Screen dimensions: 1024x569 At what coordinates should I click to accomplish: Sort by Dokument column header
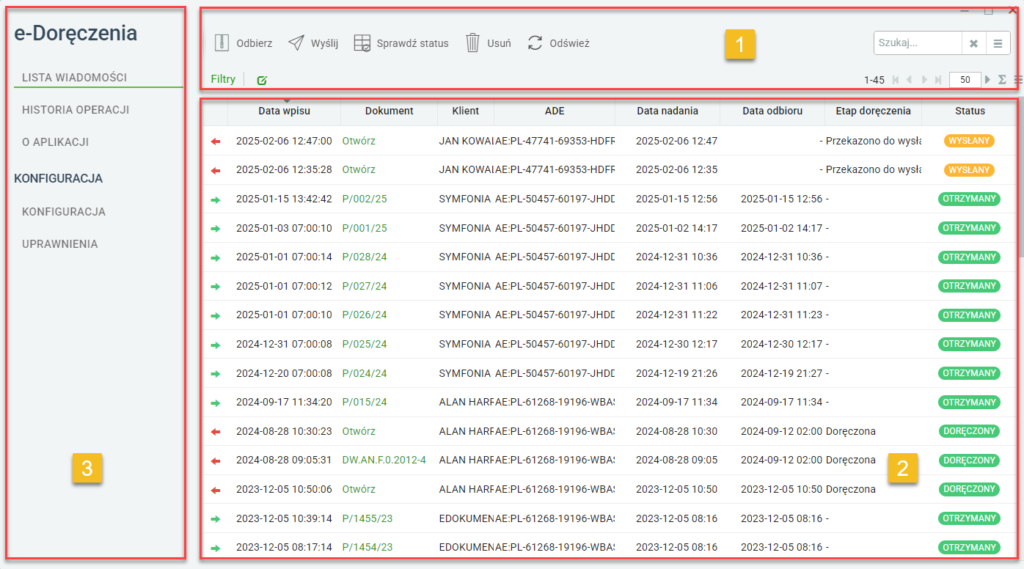click(389, 111)
